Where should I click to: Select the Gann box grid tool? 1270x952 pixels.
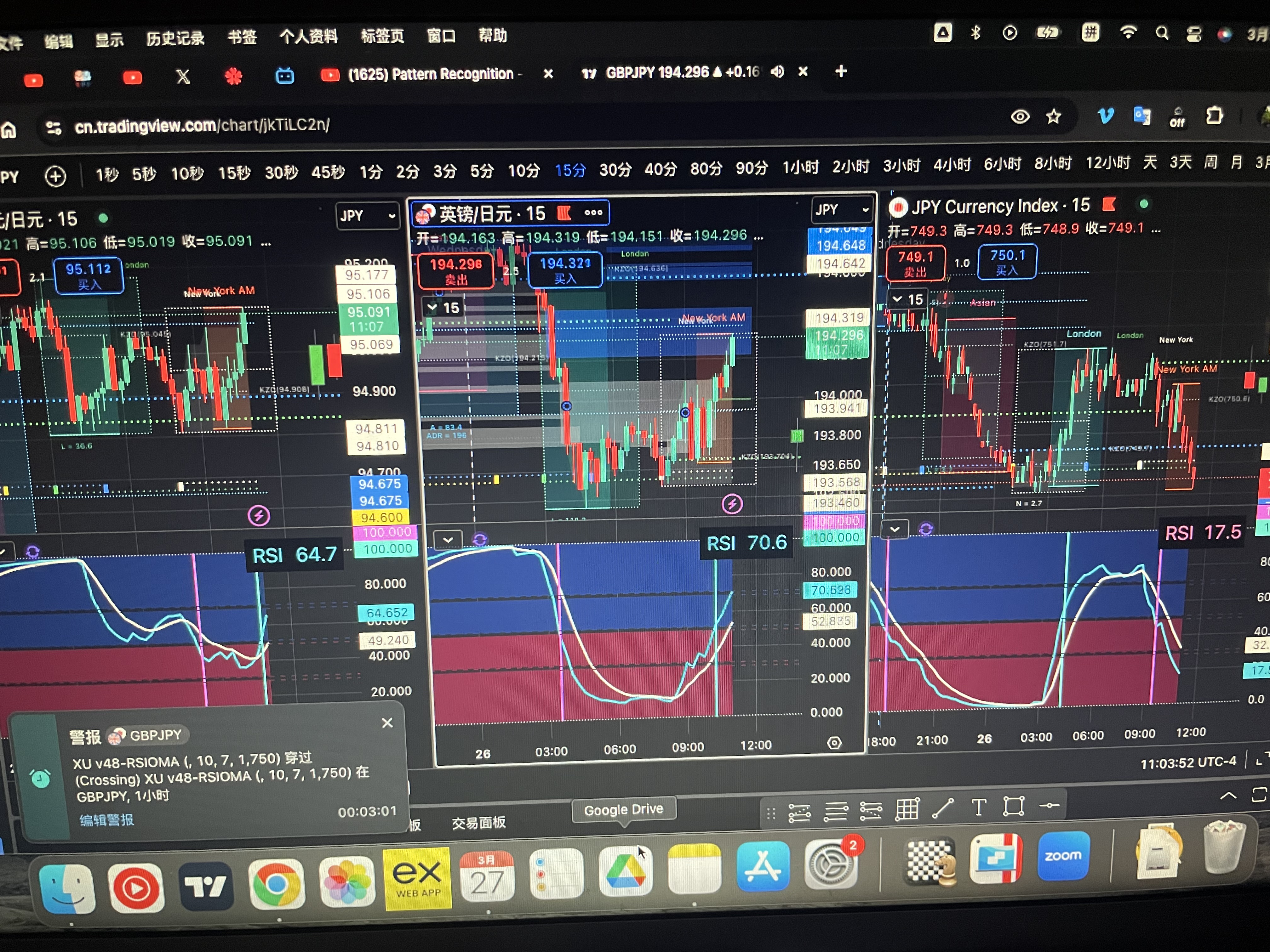[x=907, y=810]
